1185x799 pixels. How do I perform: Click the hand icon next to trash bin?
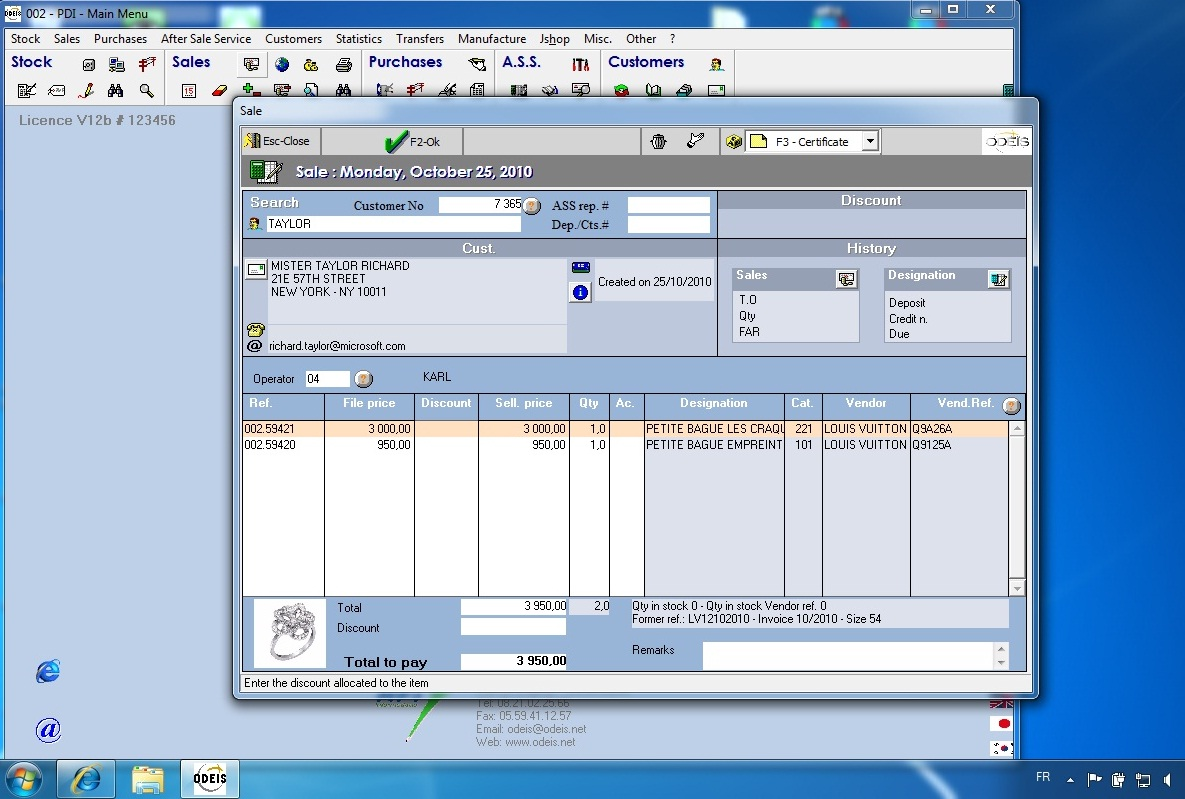695,141
